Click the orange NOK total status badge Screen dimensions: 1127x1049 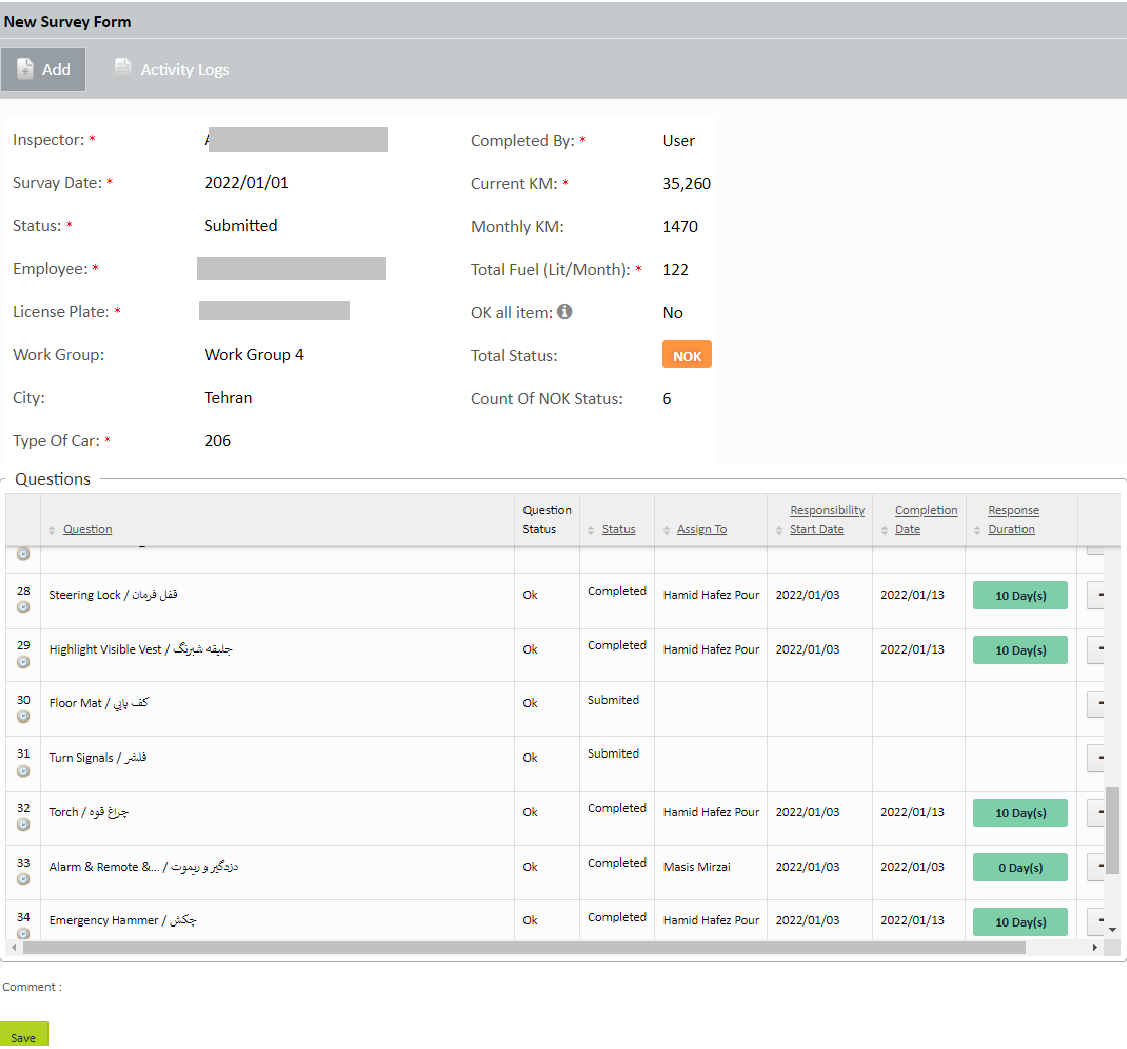pos(686,355)
